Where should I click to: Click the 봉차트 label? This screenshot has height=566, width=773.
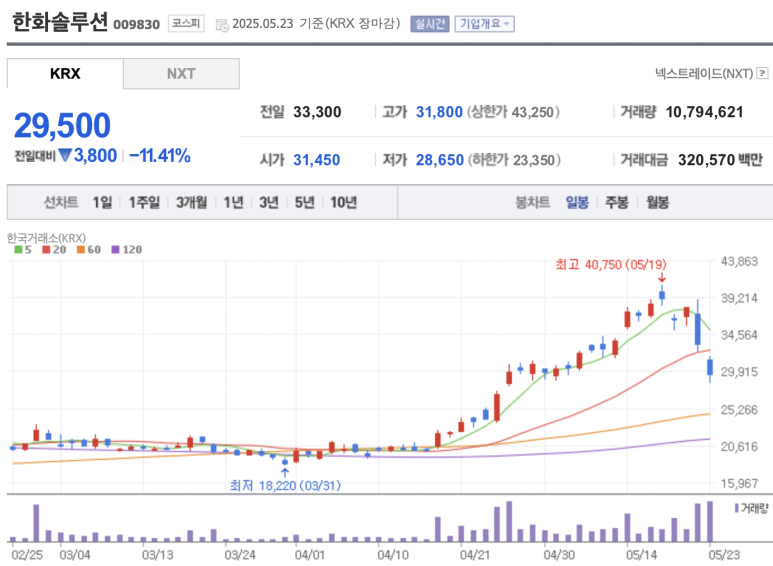pos(532,202)
